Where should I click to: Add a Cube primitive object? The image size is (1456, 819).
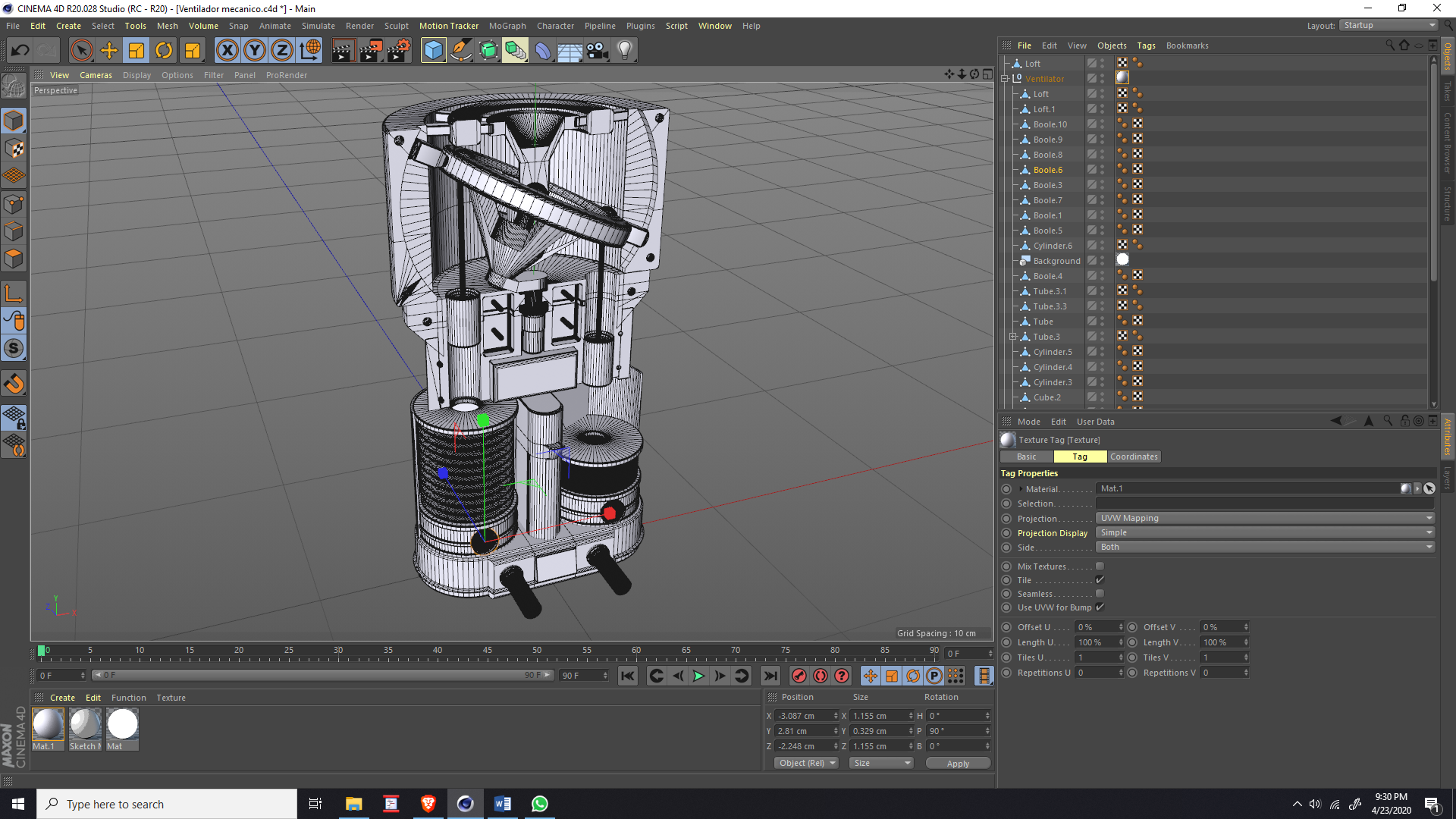[433, 51]
